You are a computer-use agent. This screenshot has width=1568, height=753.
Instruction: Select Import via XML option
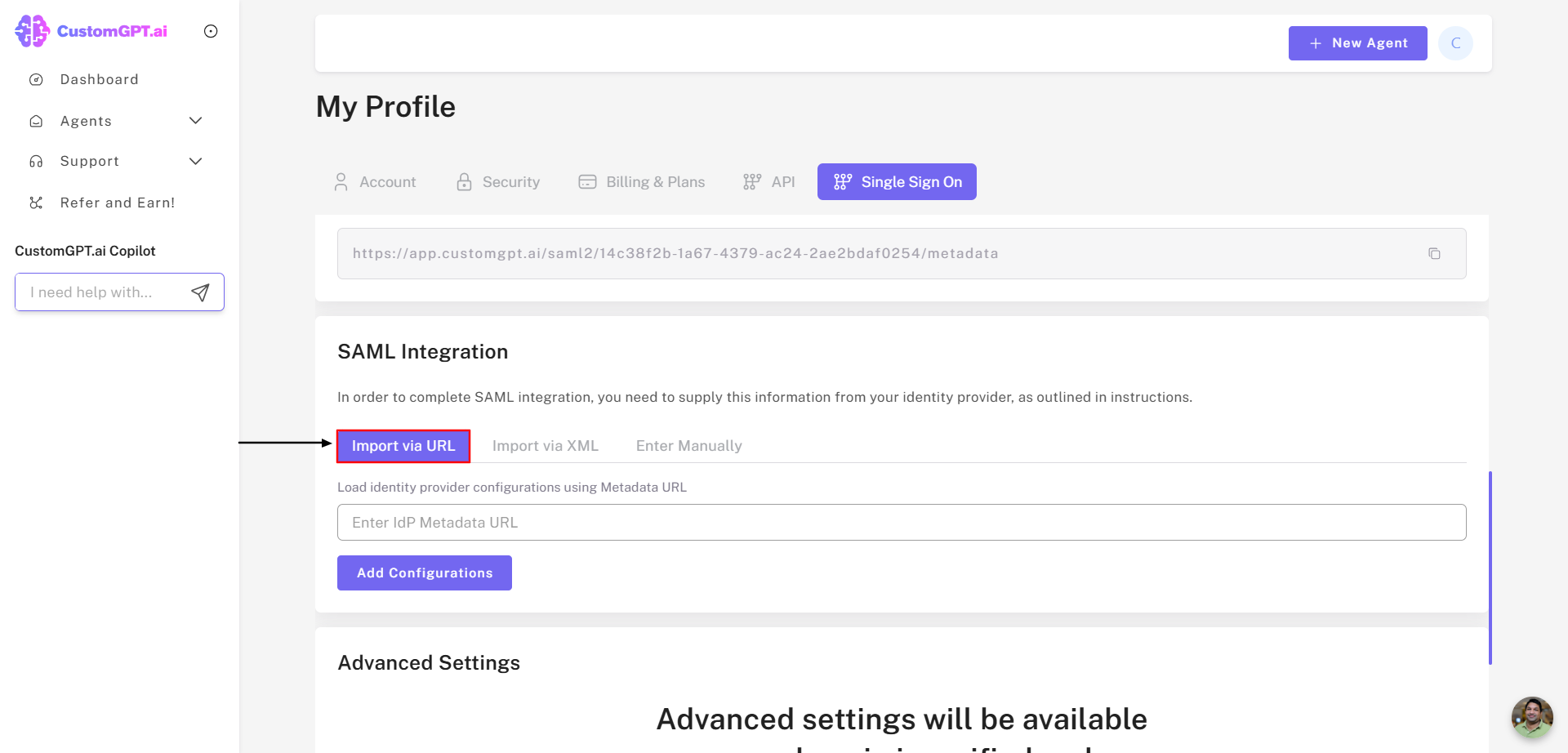(x=546, y=446)
